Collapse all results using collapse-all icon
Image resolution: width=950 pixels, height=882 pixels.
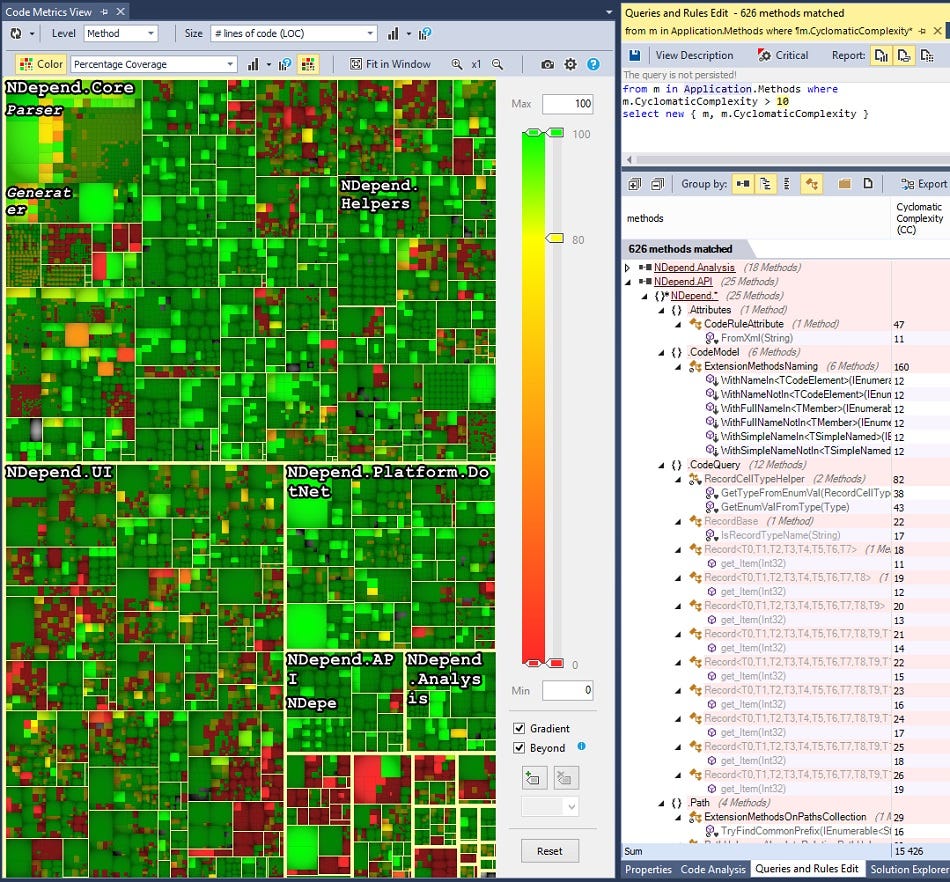click(x=657, y=183)
